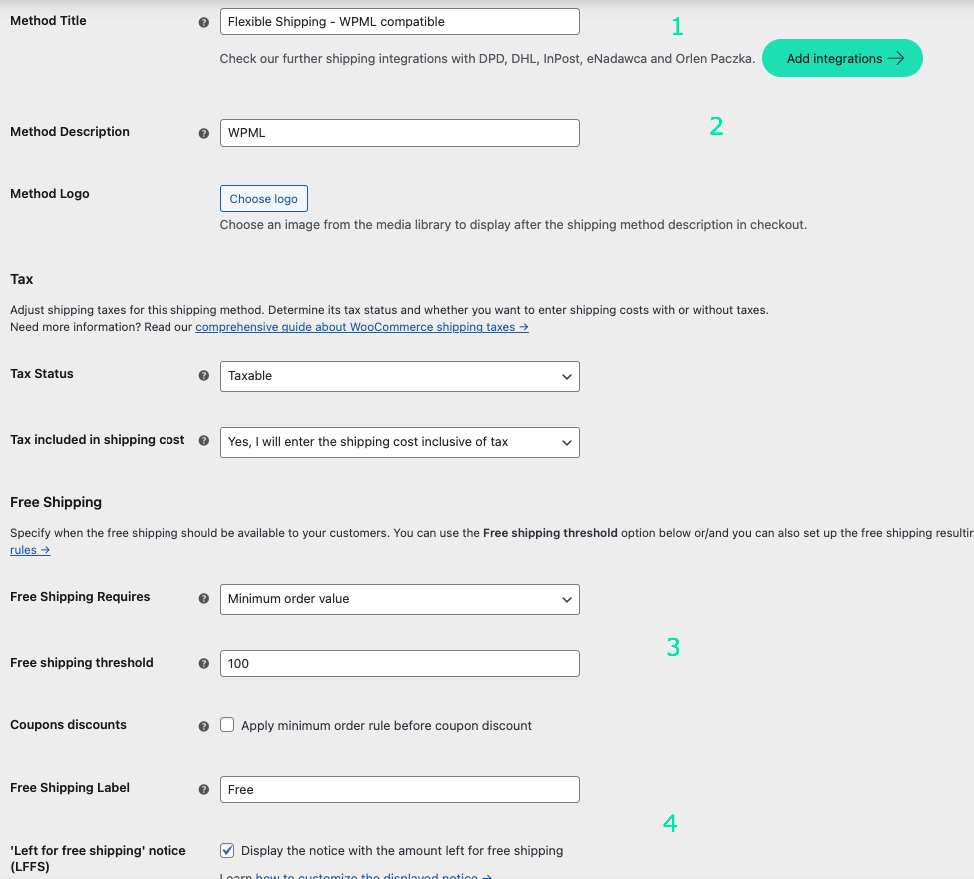The height and width of the screenshot is (879, 974).
Task: Disable the left for free shipping notice display
Action: (227, 850)
